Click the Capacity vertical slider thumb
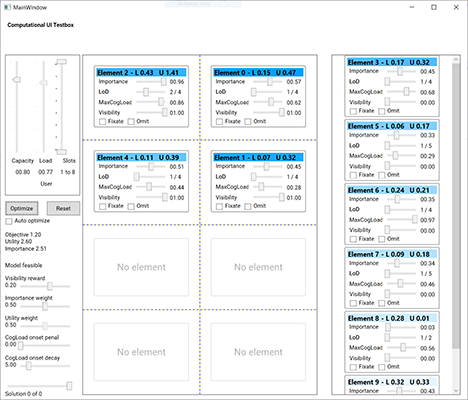Screen dimensions: 468x400 [x=17, y=79]
